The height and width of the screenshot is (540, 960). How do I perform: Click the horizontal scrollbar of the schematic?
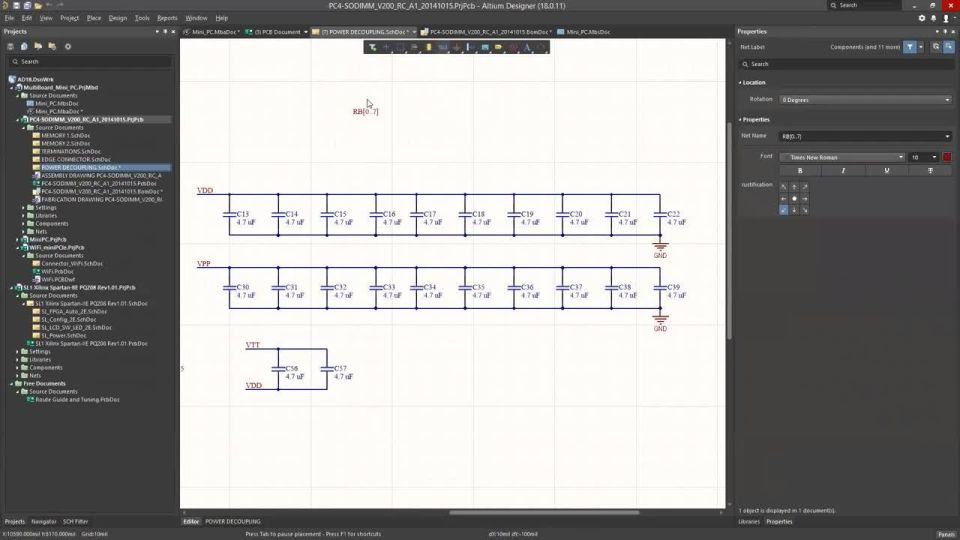(544, 512)
